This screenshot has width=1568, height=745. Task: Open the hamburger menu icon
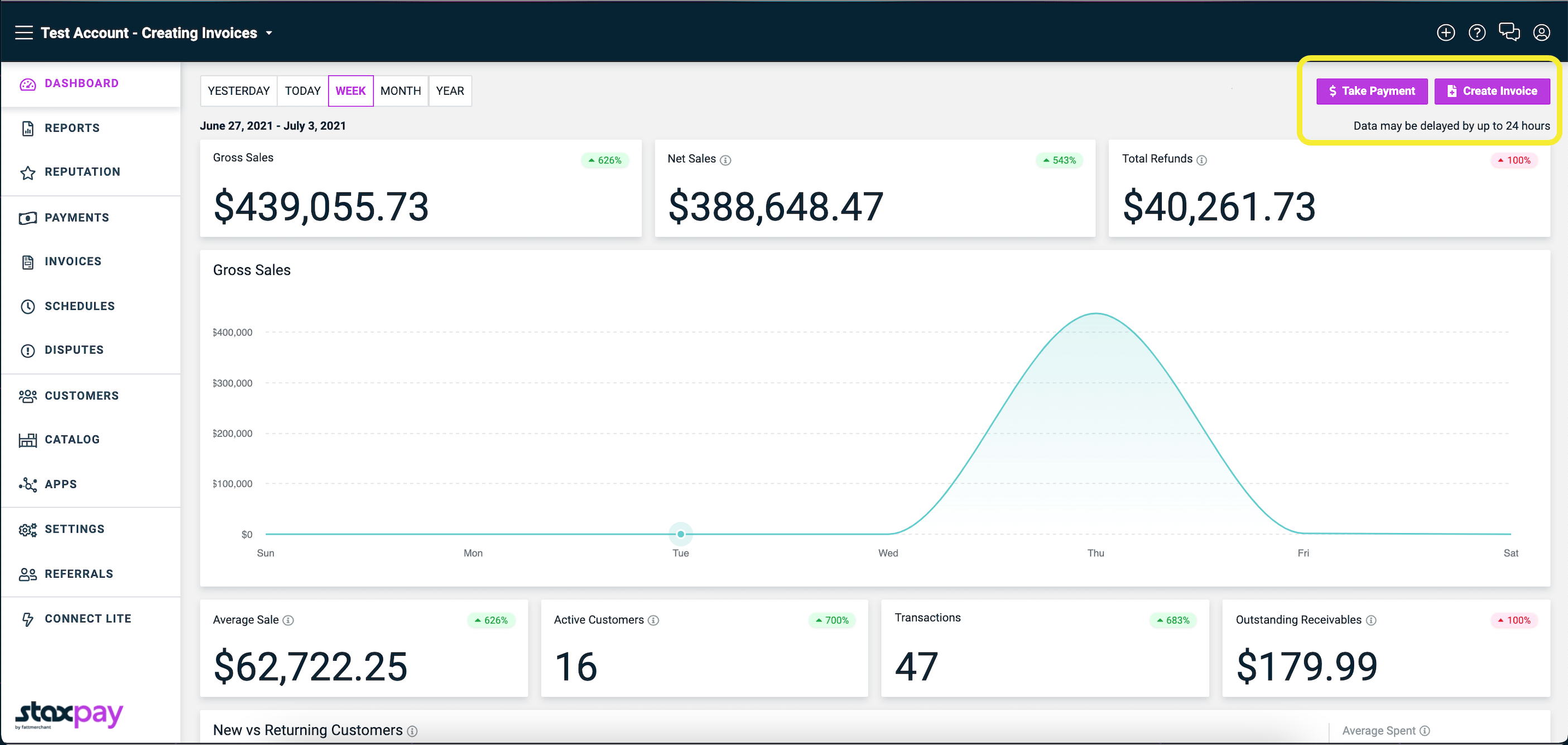25,33
